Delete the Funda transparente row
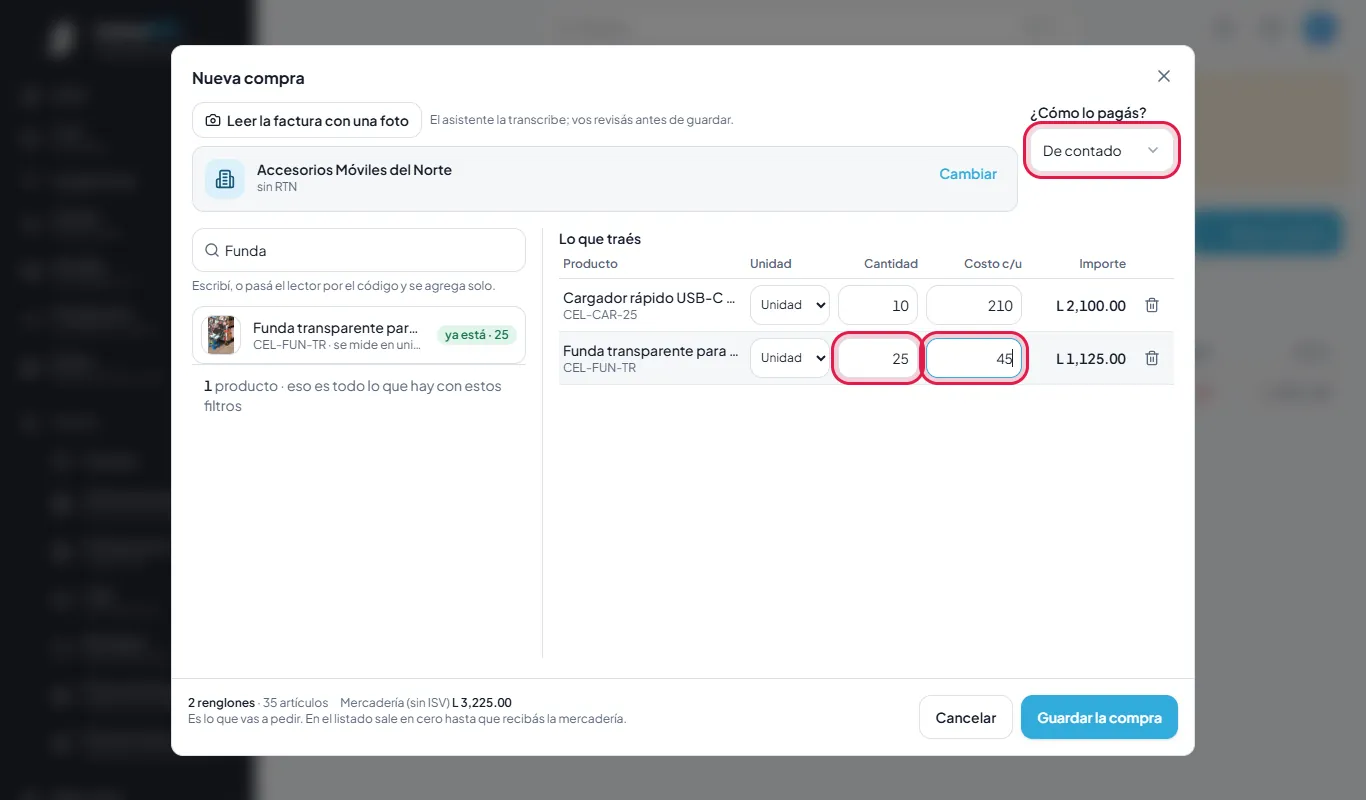1366x800 pixels. (1152, 358)
